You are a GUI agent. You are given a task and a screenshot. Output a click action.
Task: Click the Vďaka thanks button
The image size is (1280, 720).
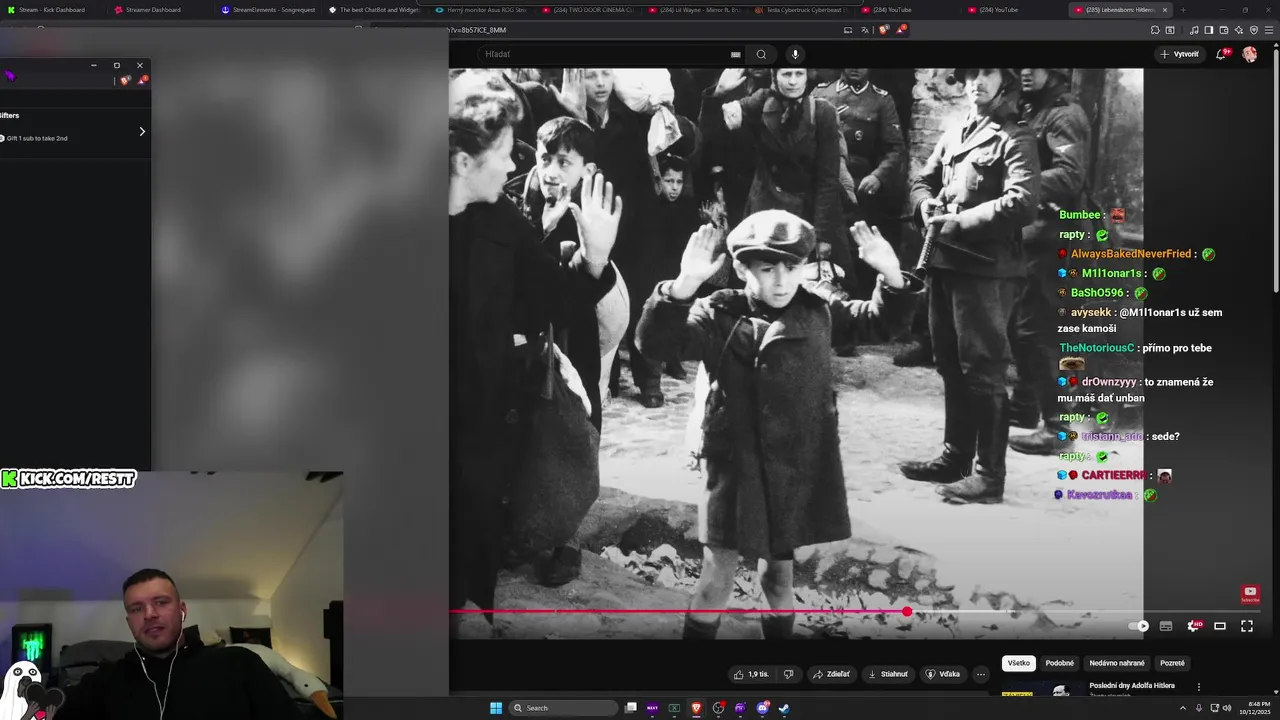click(943, 674)
